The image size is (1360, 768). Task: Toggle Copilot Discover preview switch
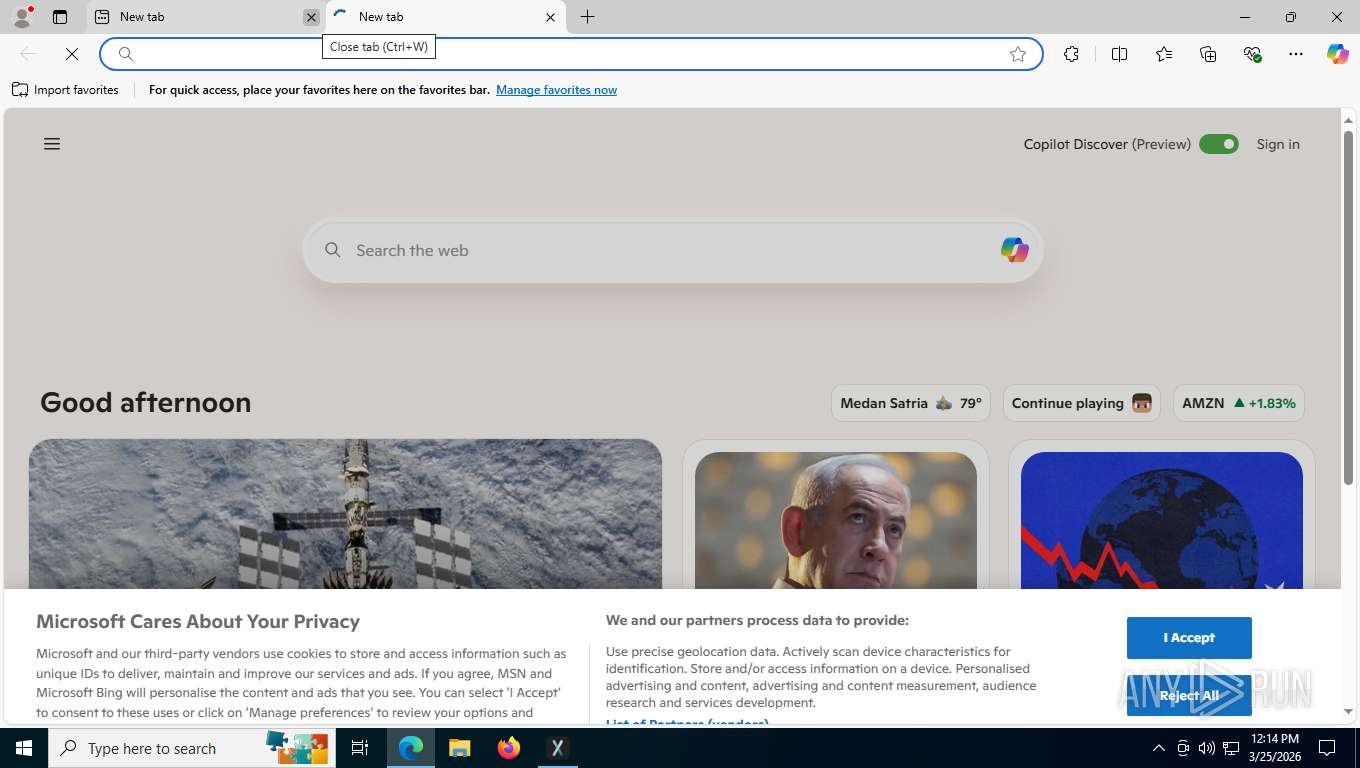[x=1219, y=144]
